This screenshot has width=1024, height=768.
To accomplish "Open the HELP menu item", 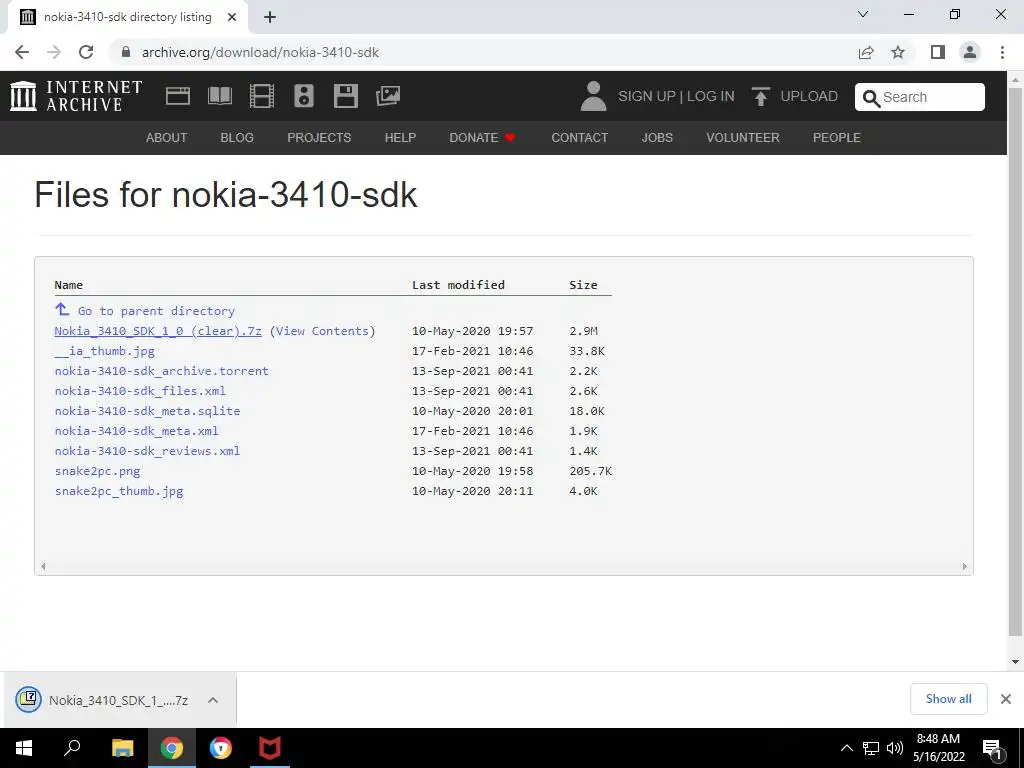I will point(400,138).
